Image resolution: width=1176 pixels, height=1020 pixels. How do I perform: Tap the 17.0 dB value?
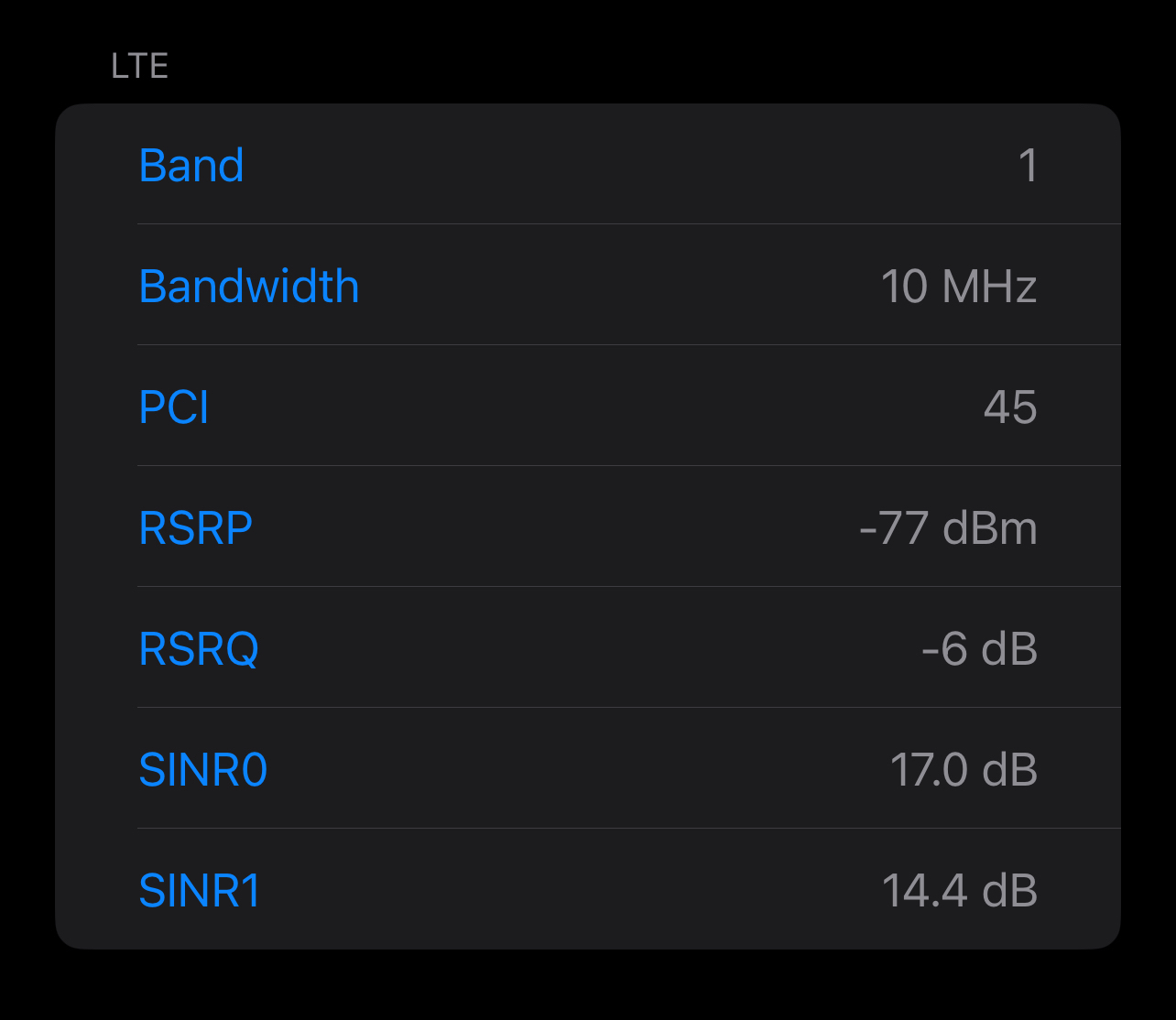[964, 770]
